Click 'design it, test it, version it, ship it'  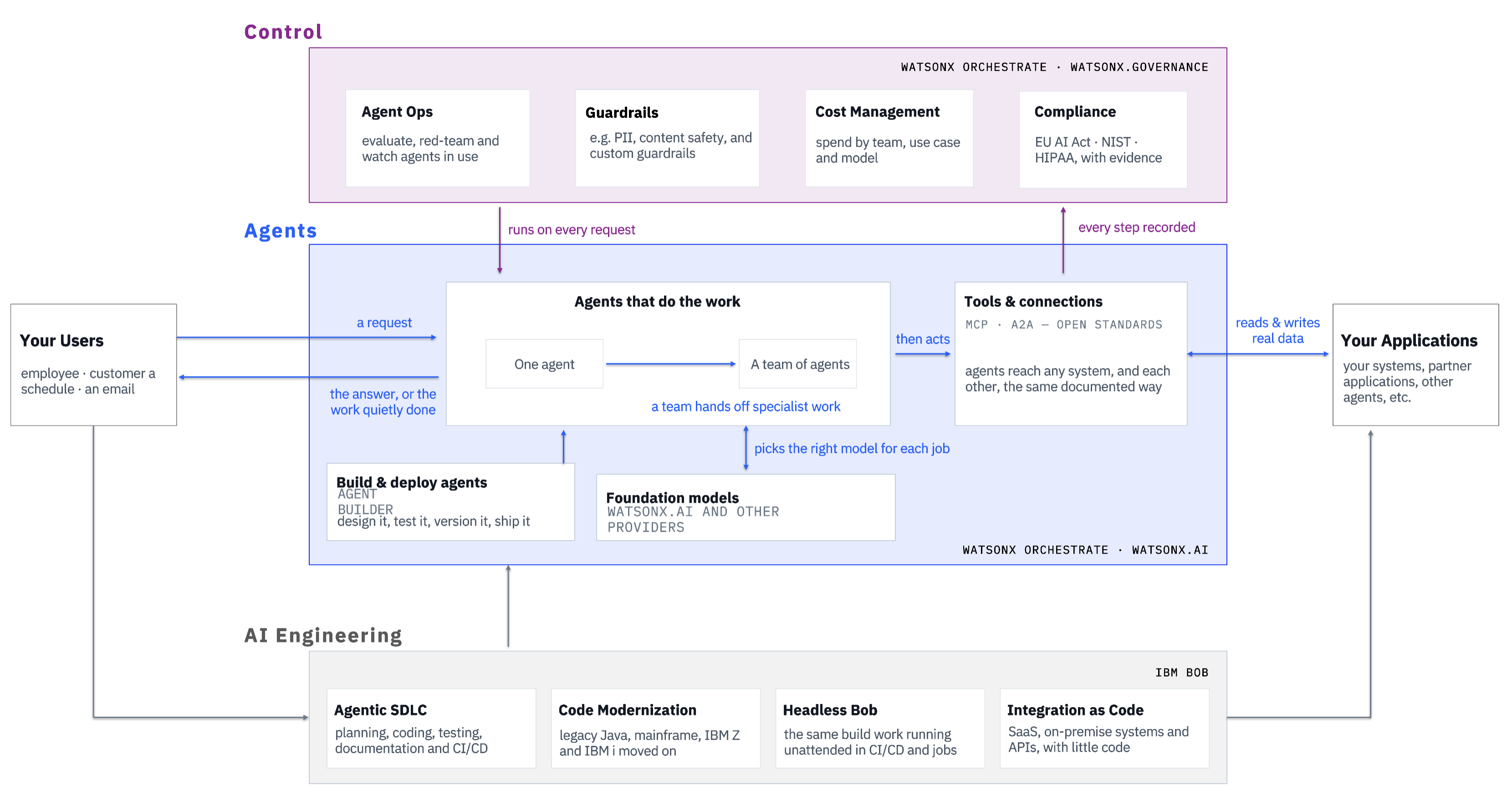tap(433, 521)
